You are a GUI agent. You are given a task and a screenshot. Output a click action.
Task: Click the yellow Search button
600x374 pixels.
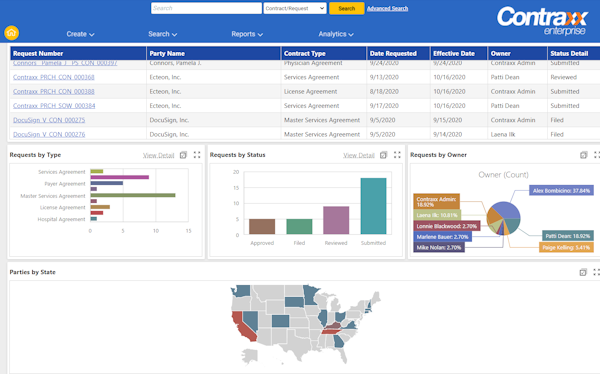[x=347, y=8]
